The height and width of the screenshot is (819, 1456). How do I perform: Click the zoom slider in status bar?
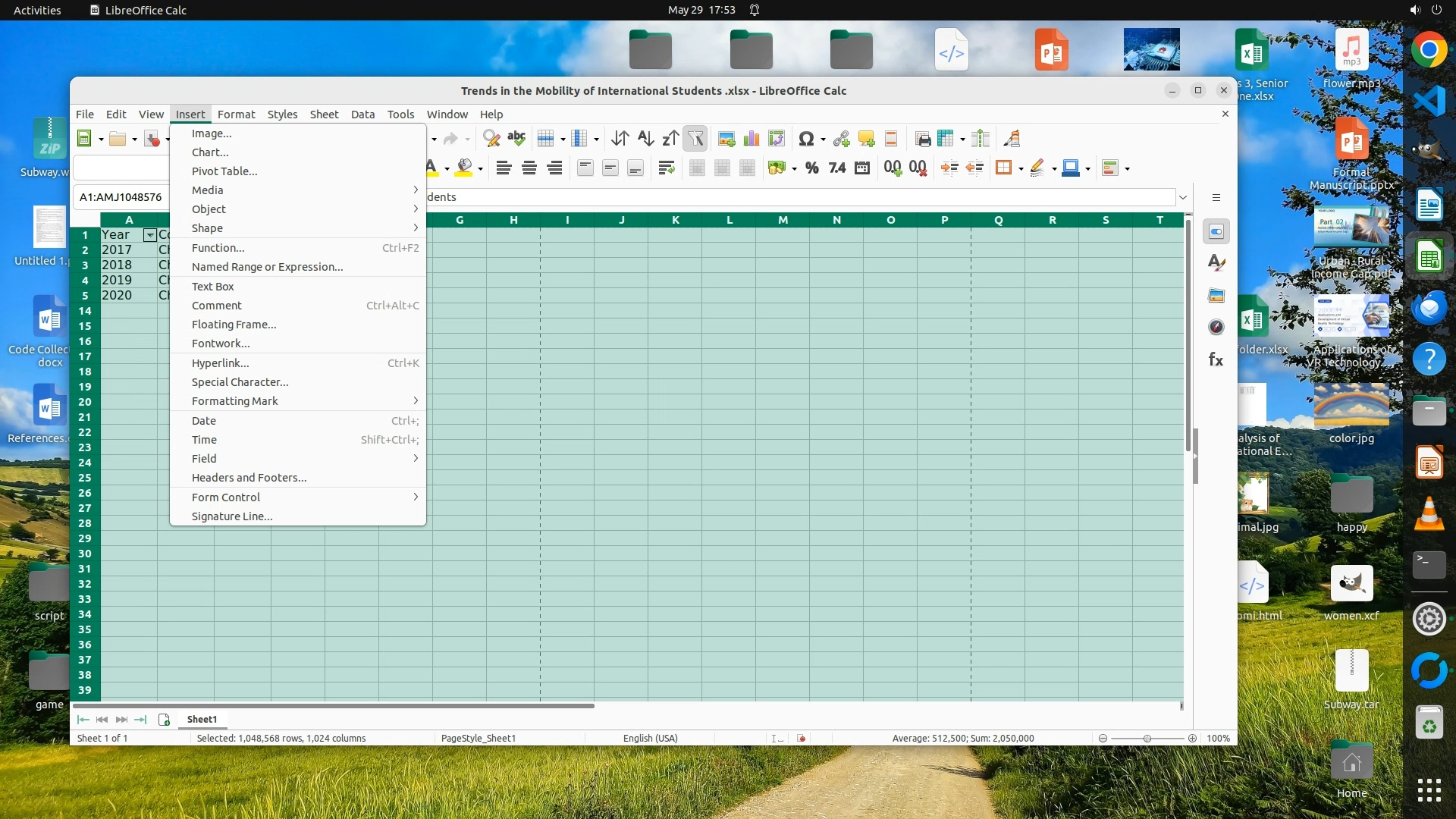click(1147, 739)
